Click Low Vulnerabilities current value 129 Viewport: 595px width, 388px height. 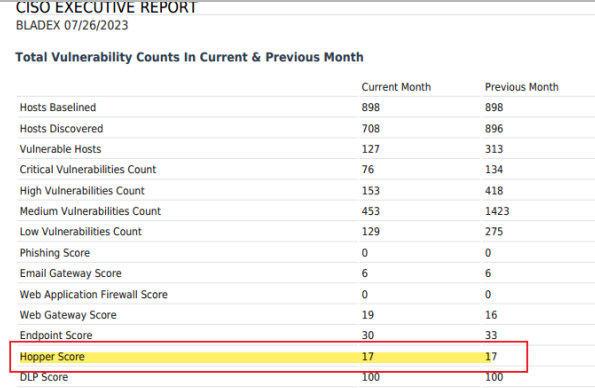click(371, 232)
